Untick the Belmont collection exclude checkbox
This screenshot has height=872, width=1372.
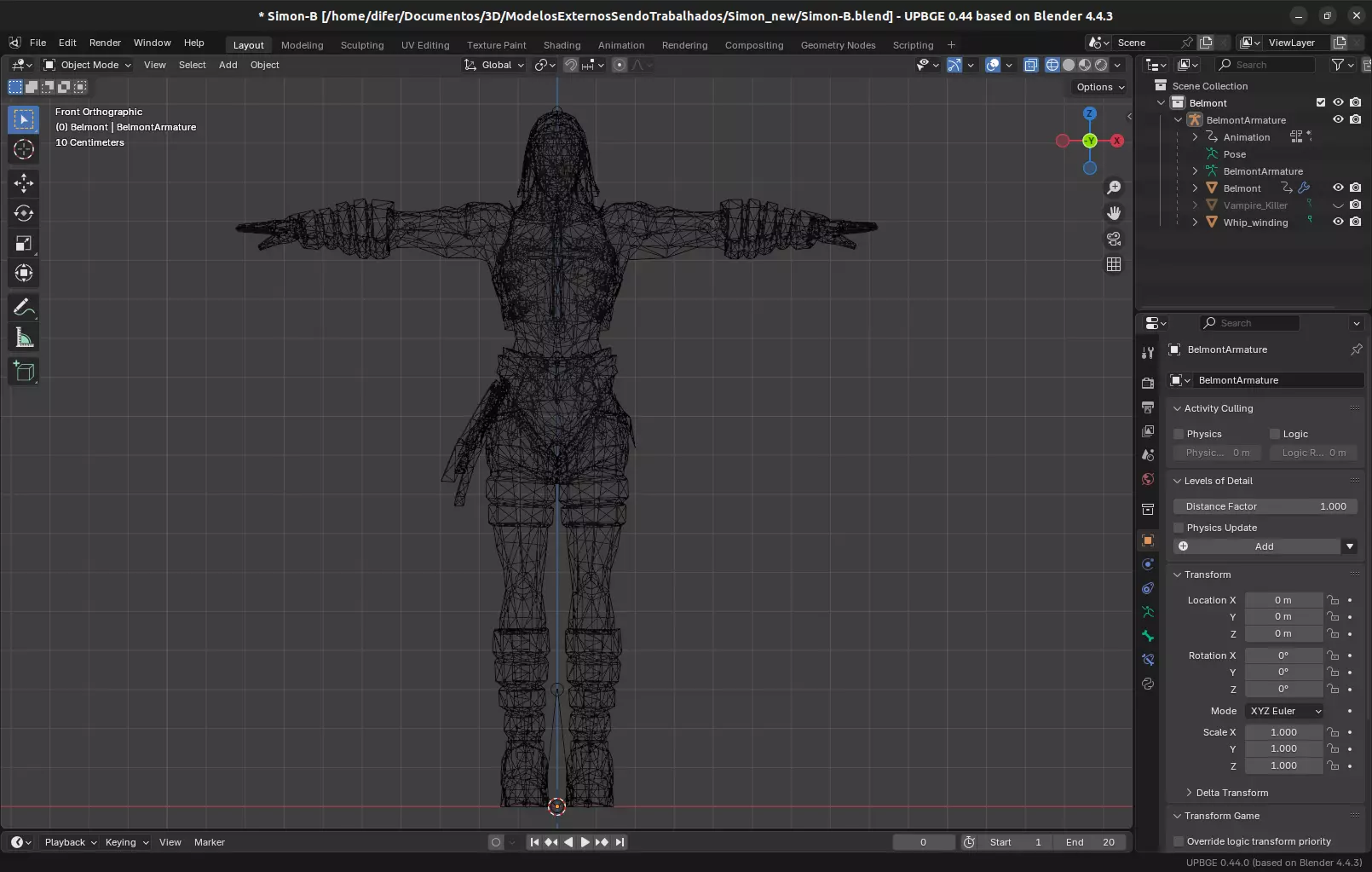pyautogui.click(x=1321, y=102)
